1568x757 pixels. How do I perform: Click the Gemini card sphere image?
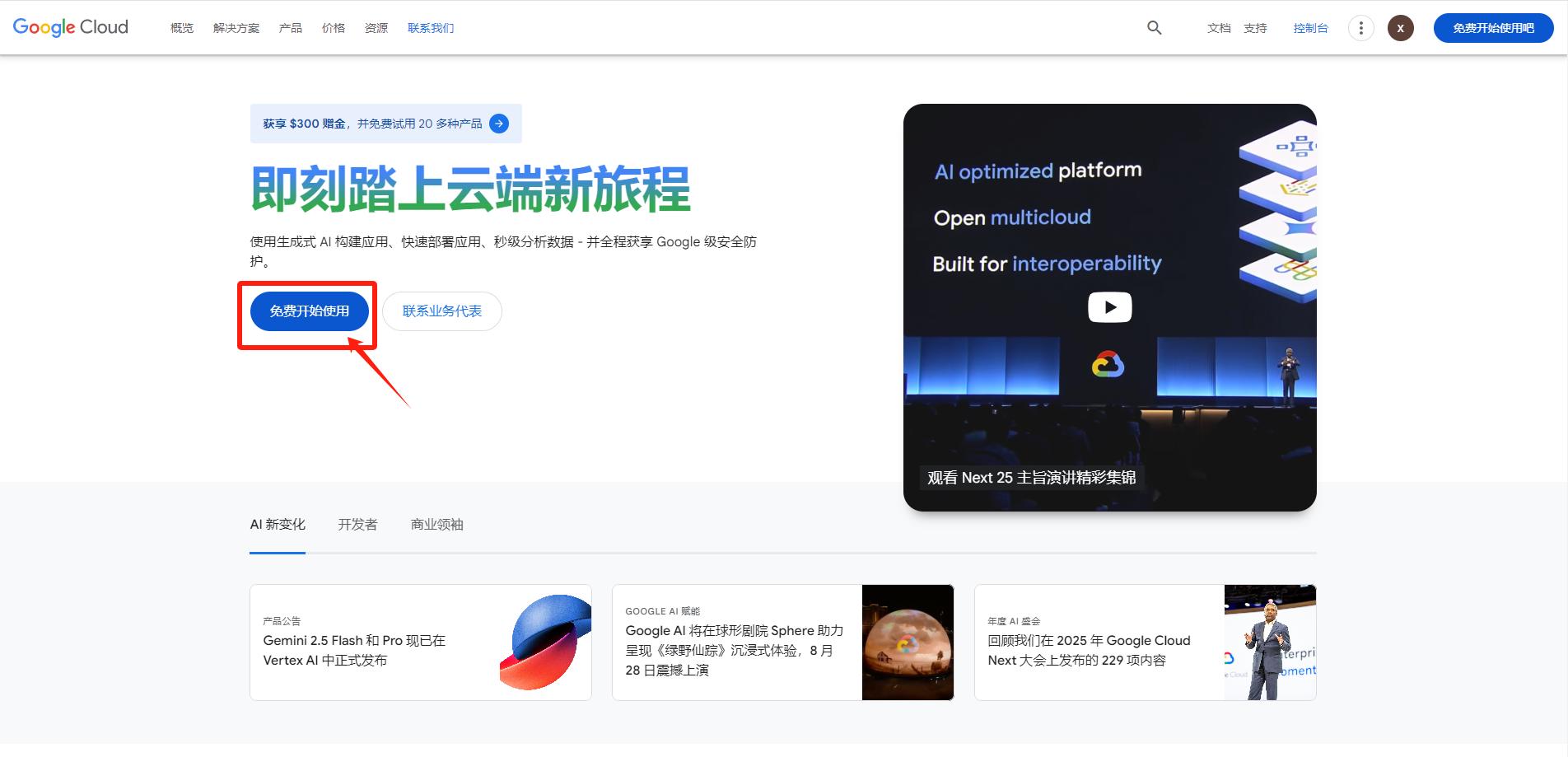[x=545, y=643]
